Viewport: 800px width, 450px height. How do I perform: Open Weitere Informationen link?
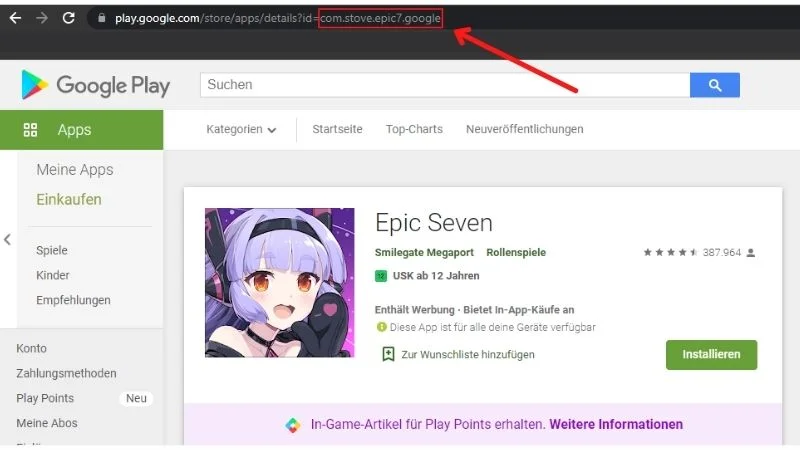[x=616, y=424]
